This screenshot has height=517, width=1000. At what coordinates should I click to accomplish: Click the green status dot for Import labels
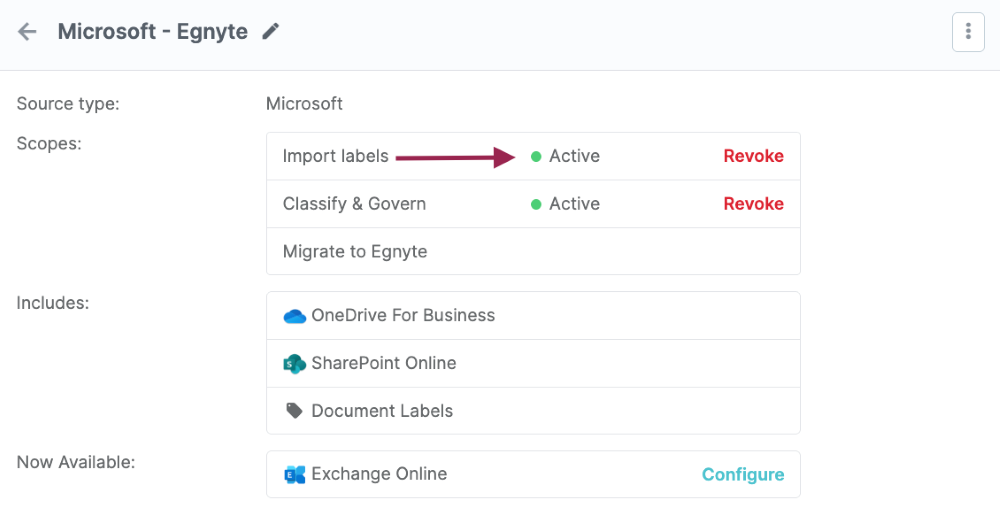pos(536,157)
